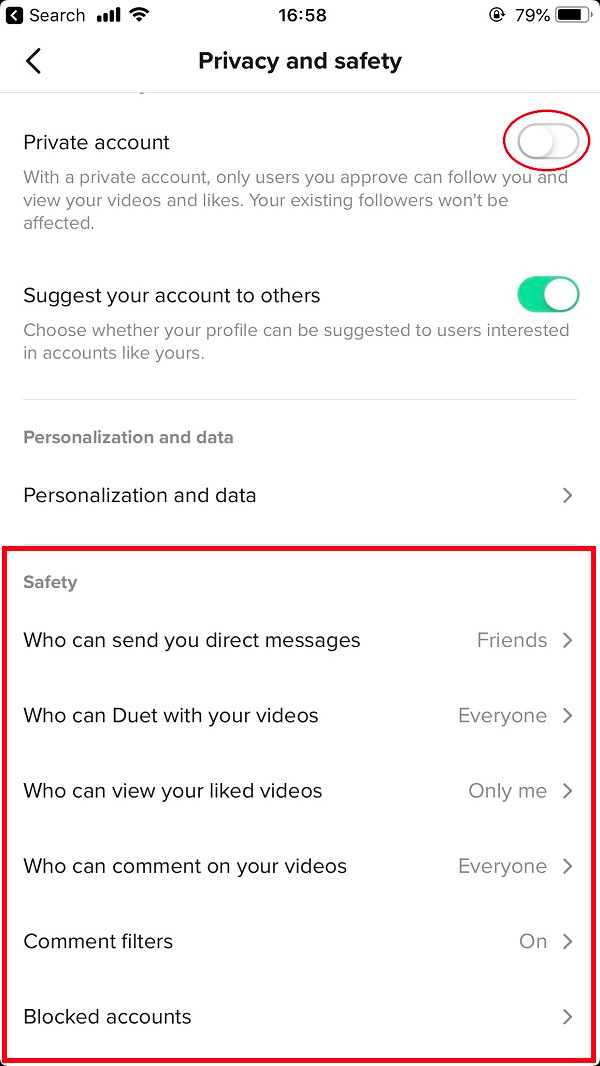The height and width of the screenshot is (1066, 600).
Task: Open Who can comment on your videos
Action: (x=300, y=865)
